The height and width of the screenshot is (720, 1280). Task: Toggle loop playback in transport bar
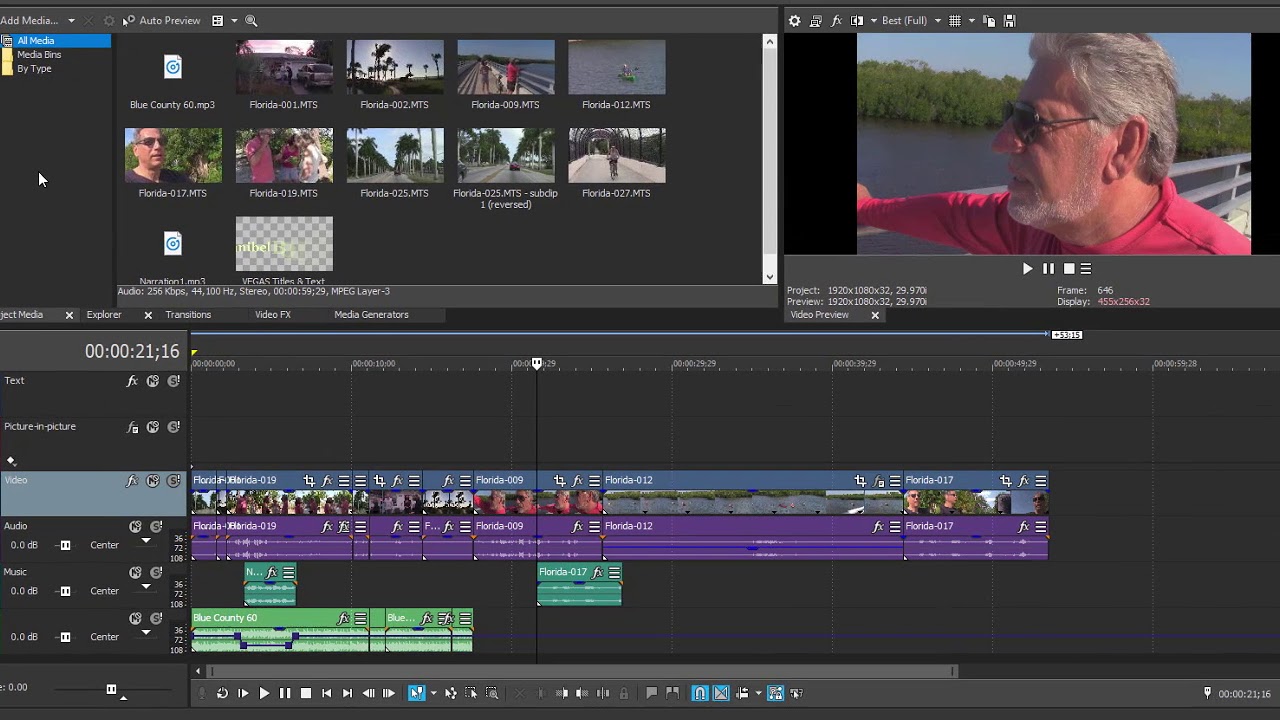click(222, 693)
